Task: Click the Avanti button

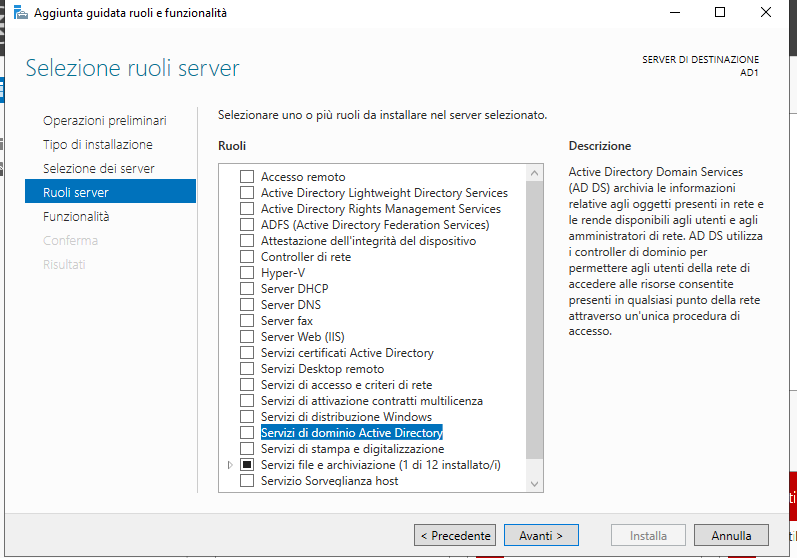Action: point(541,535)
